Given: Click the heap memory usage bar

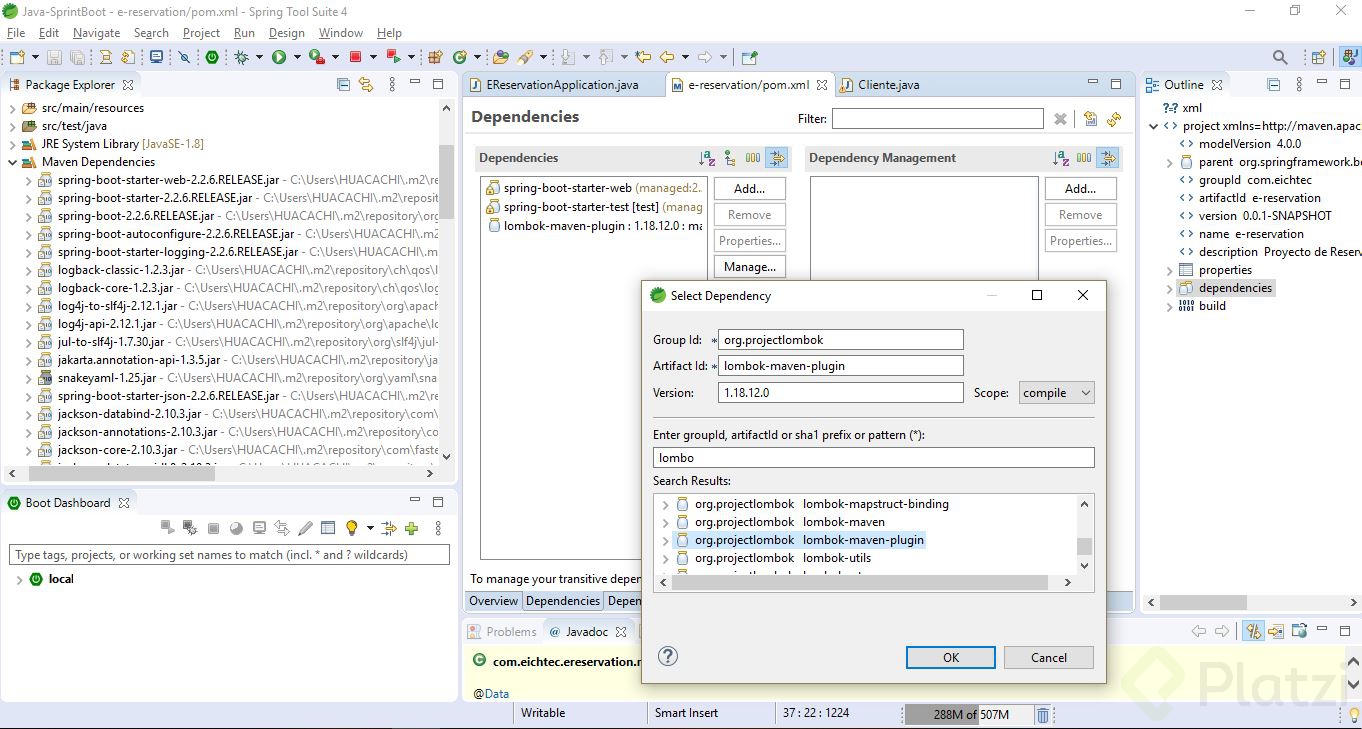Looking at the screenshot, I should point(967,714).
